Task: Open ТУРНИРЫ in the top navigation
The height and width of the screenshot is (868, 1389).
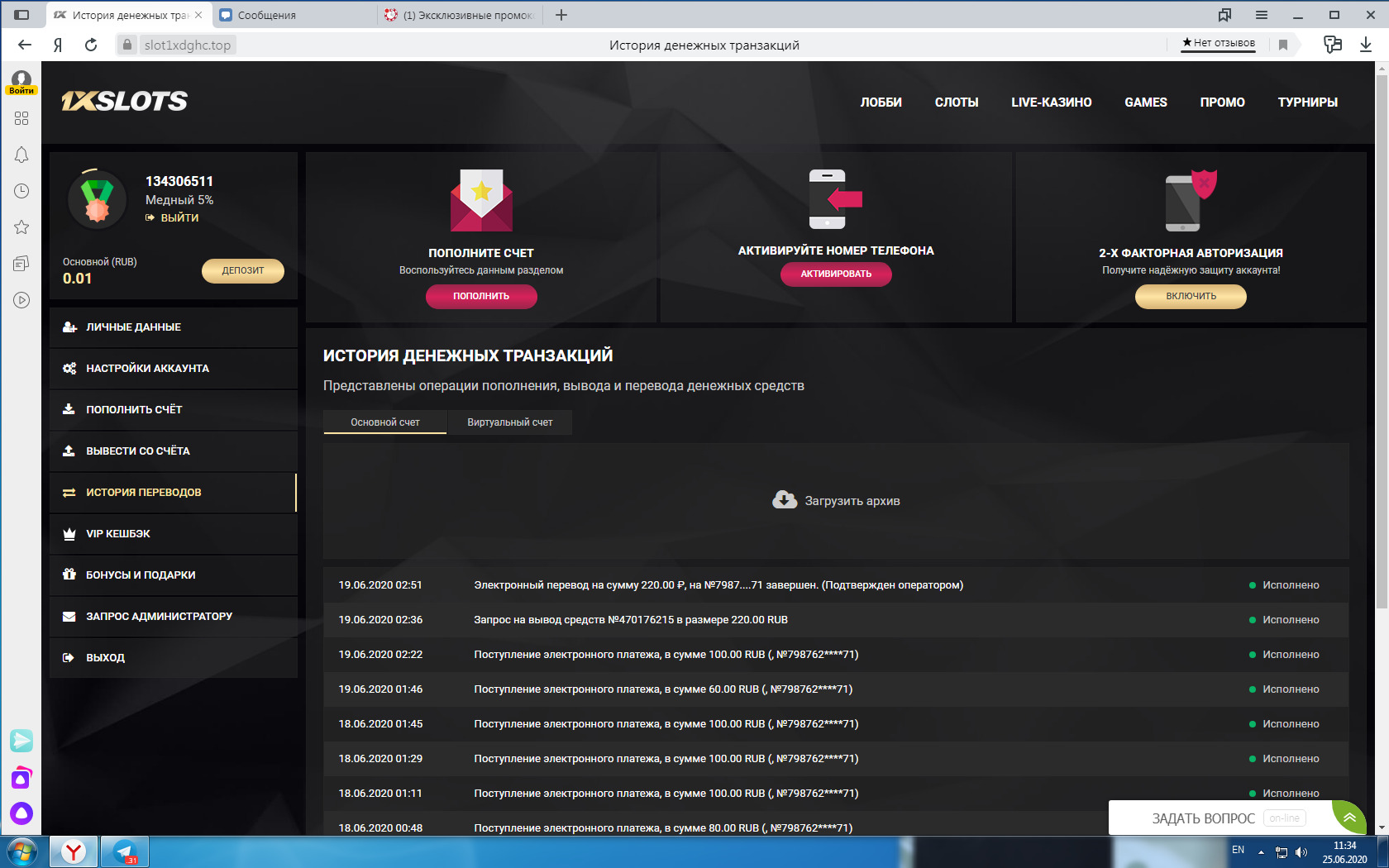Action: [1307, 103]
